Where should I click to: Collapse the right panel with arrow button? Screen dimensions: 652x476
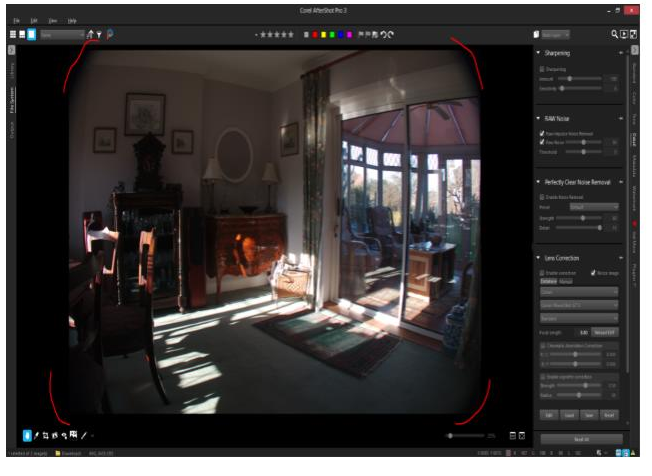635,50
